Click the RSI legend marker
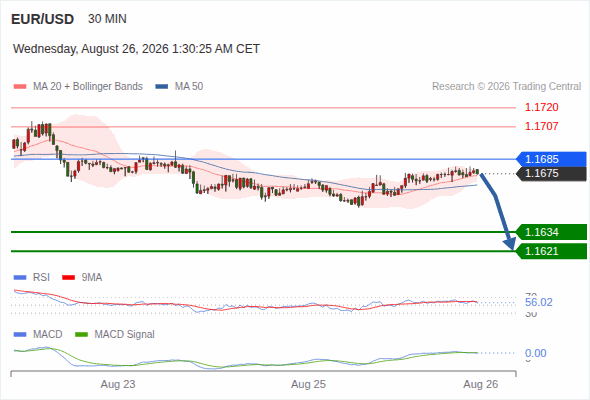This screenshot has height=400, width=590. coord(20,278)
